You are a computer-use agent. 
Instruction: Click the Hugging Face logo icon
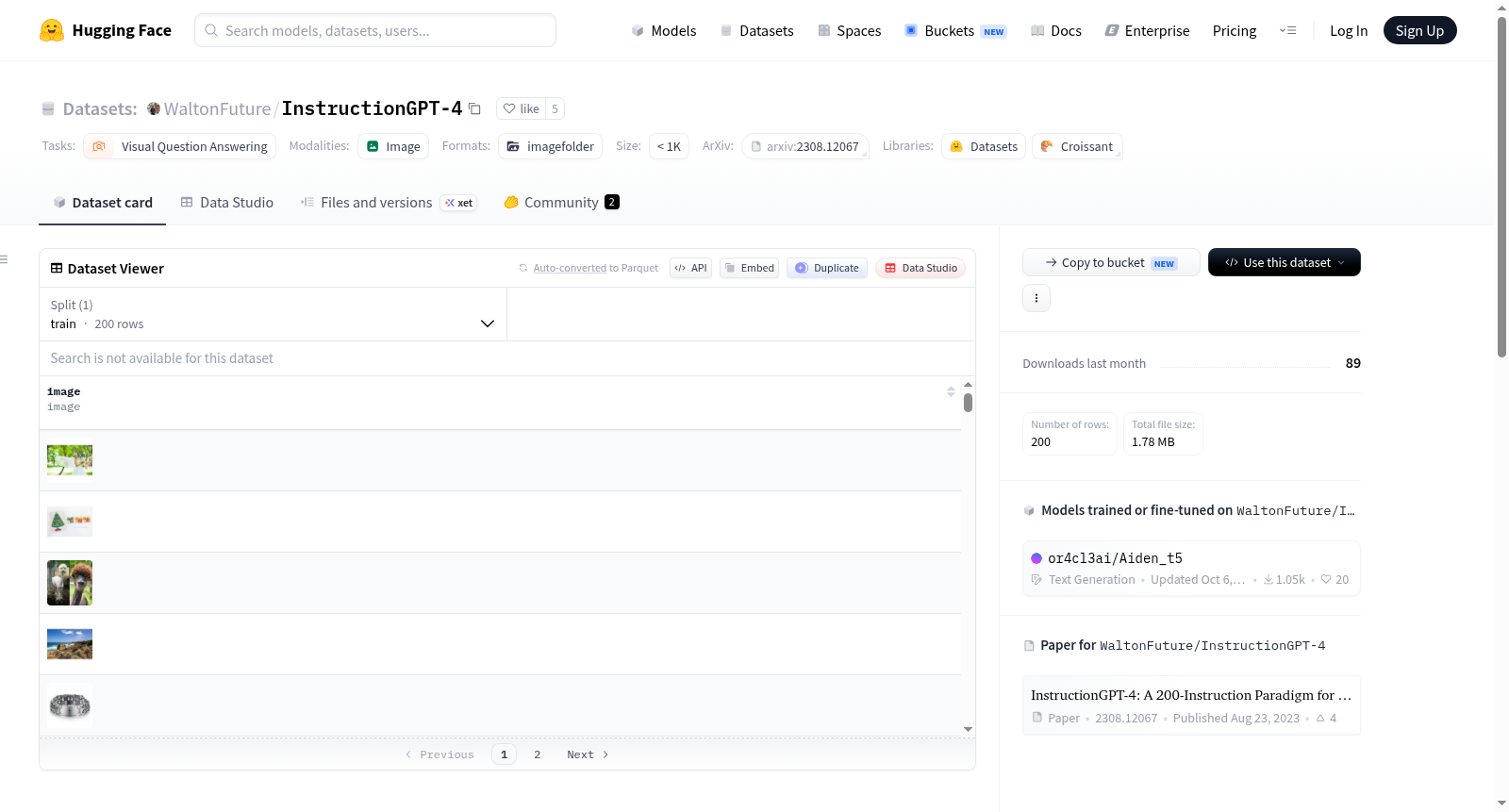click(52, 30)
